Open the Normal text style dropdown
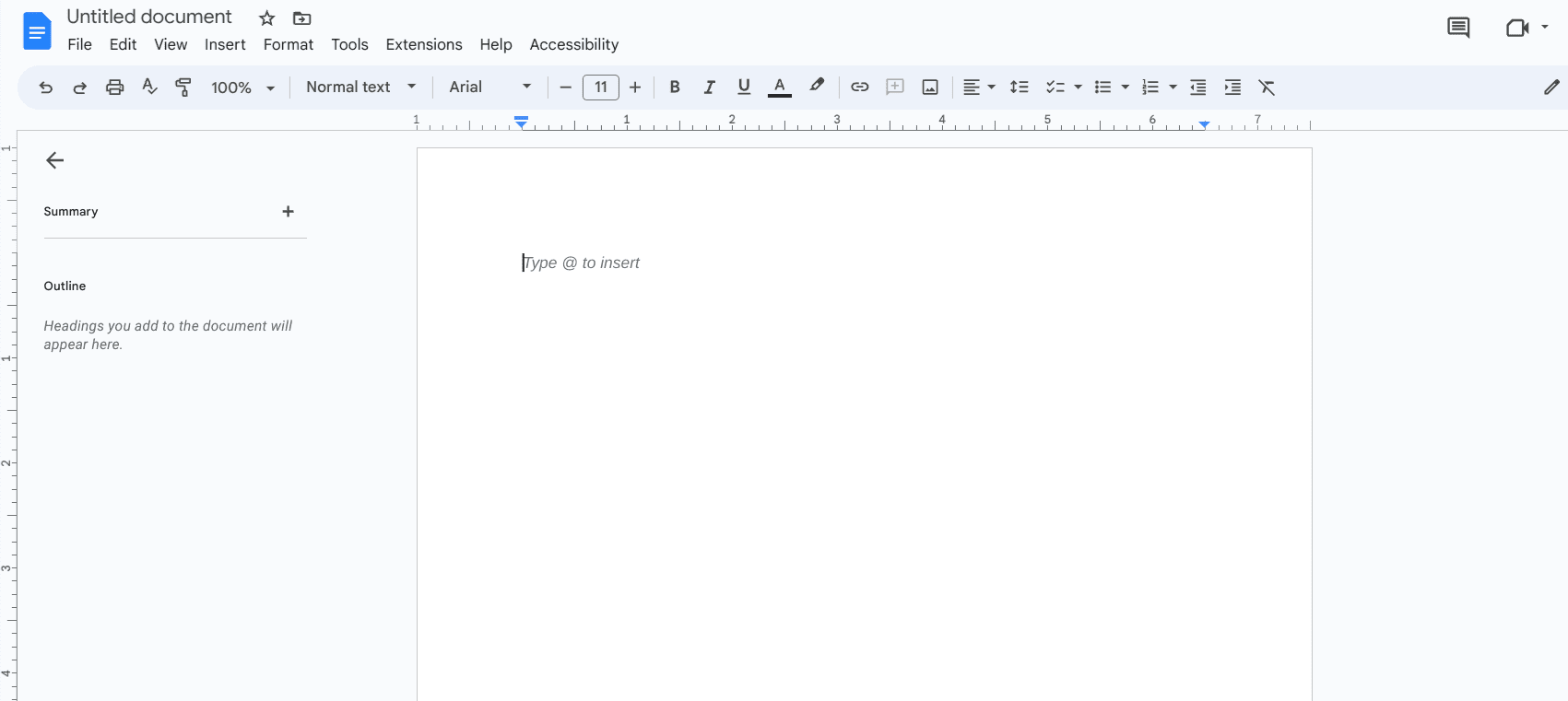Image resolution: width=1568 pixels, height=701 pixels. (x=360, y=87)
